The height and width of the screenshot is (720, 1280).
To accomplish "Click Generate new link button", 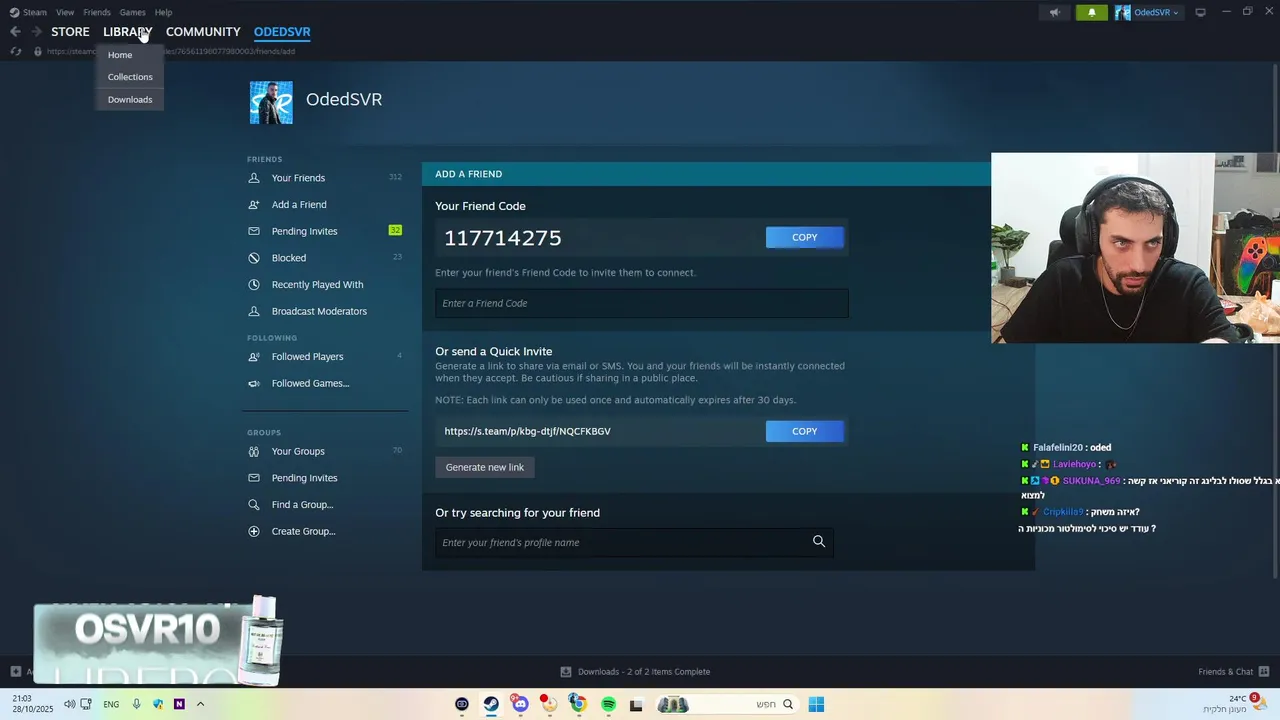I will coord(485,467).
